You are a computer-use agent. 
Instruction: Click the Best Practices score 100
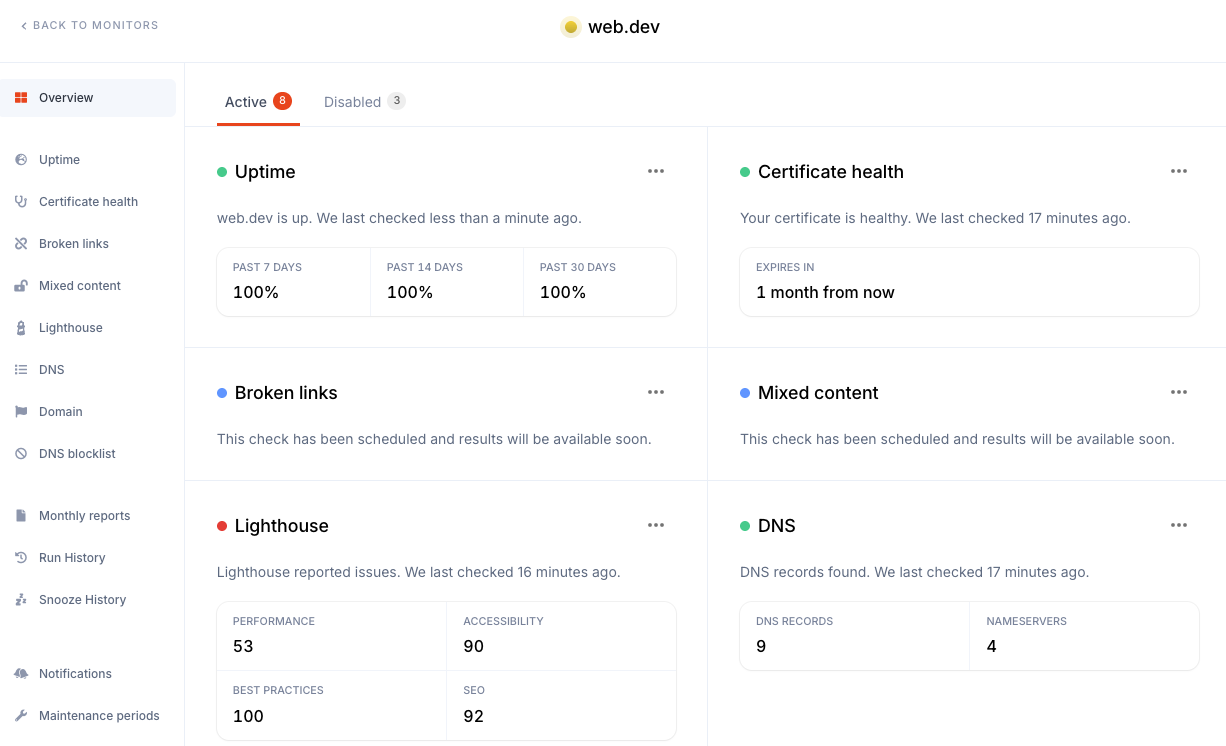pyautogui.click(x=248, y=716)
